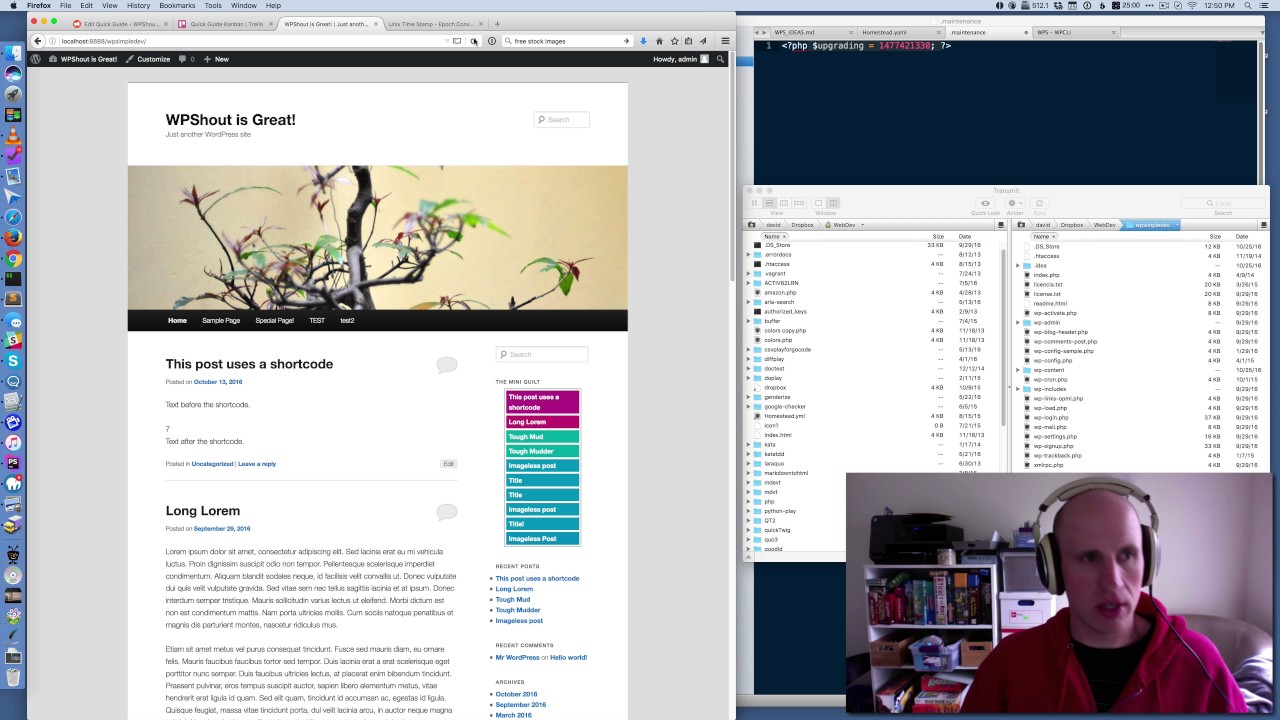Click the admin bar search magnifier icon
The width and height of the screenshot is (1280, 720).
point(720,59)
